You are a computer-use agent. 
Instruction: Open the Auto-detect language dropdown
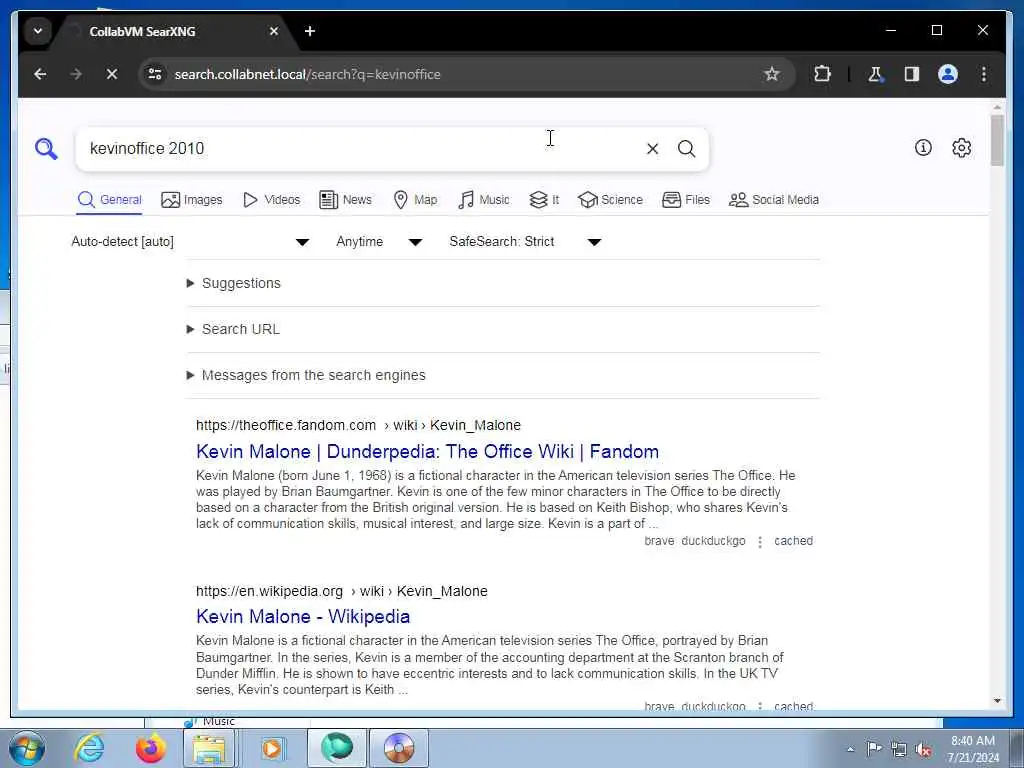point(189,242)
